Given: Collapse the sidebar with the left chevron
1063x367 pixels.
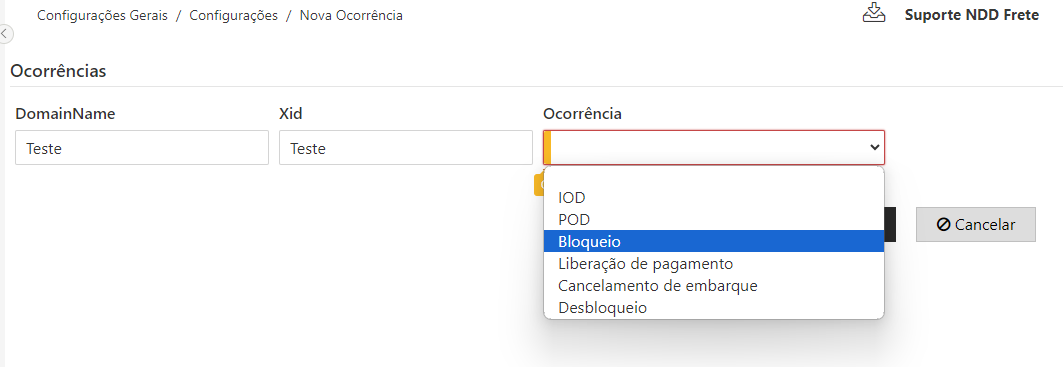Looking at the screenshot, I should point(5,32).
